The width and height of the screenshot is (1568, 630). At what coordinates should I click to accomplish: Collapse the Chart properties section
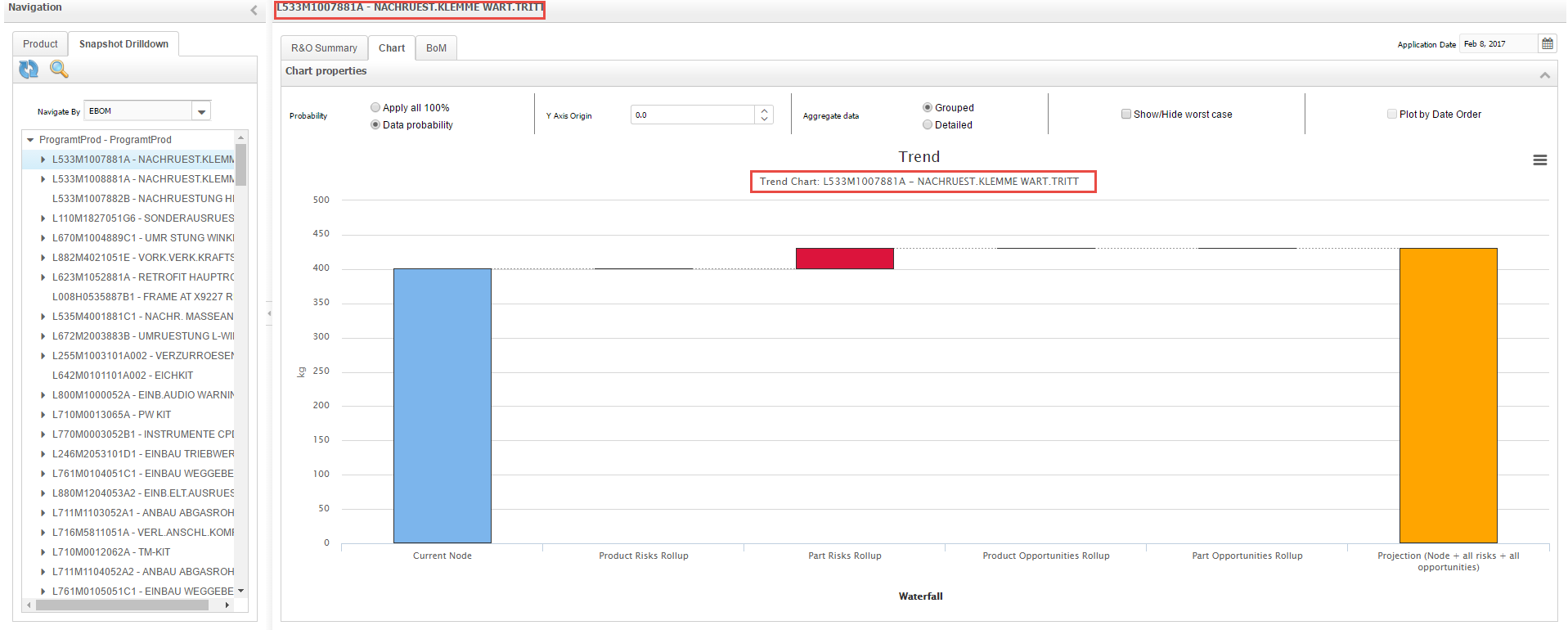pos(1544,75)
